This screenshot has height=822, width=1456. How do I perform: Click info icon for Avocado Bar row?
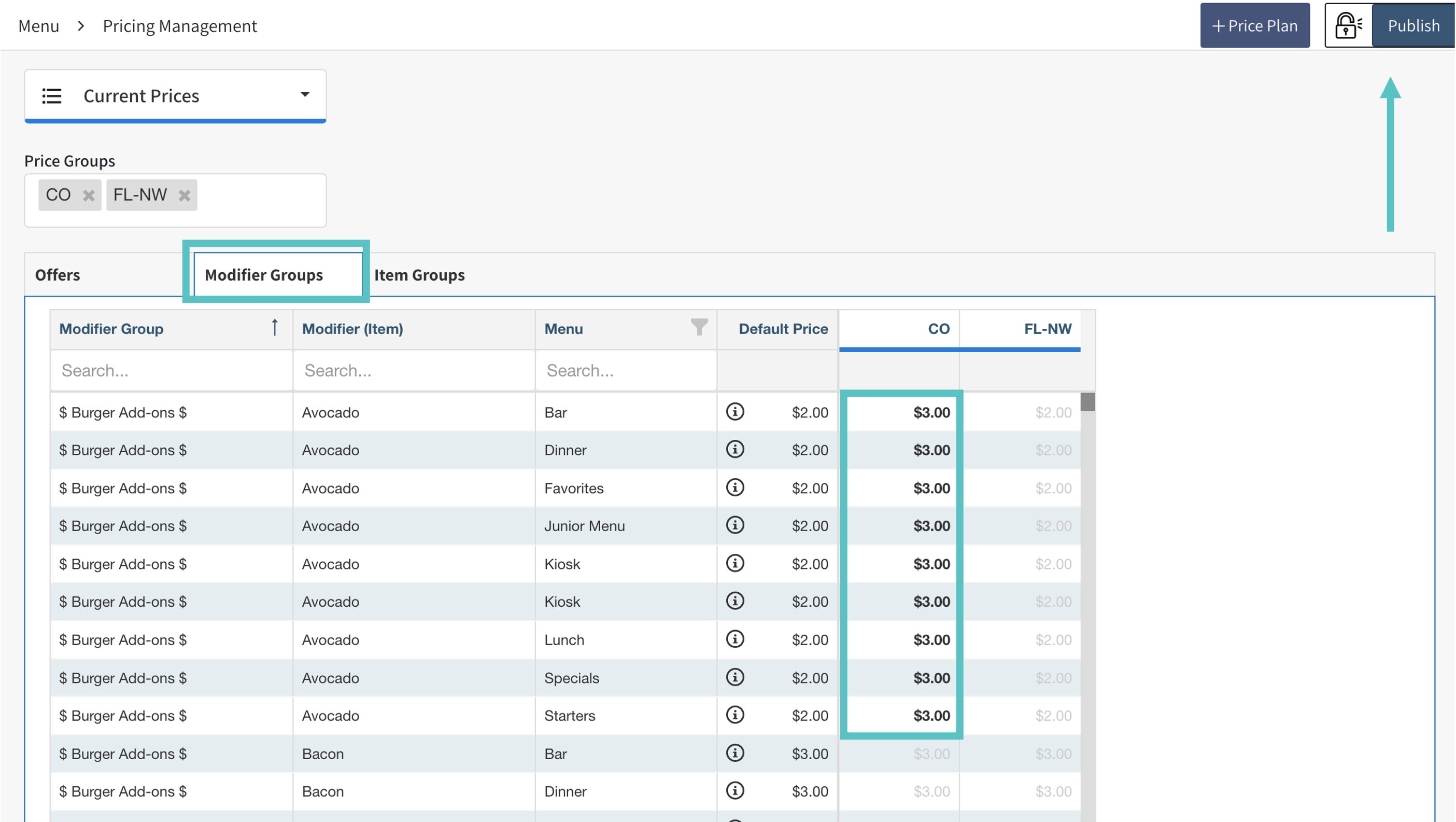(735, 412)
